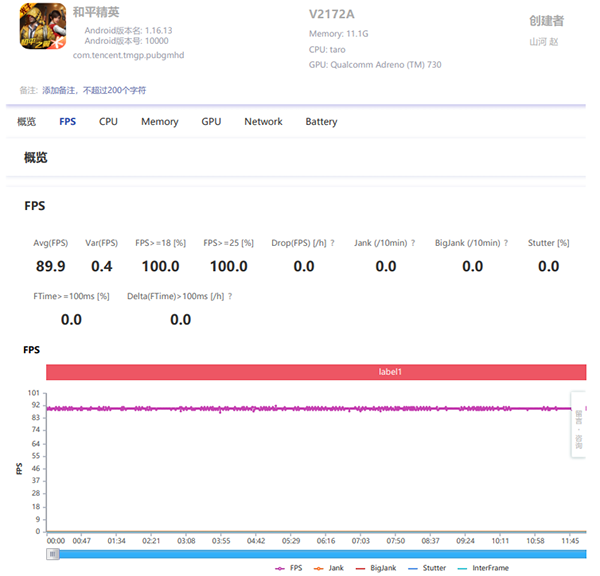The height and width of the screenshot is (576, 600).
Task: Toggle the Jank series in legend
Action: tap(329, 568)
